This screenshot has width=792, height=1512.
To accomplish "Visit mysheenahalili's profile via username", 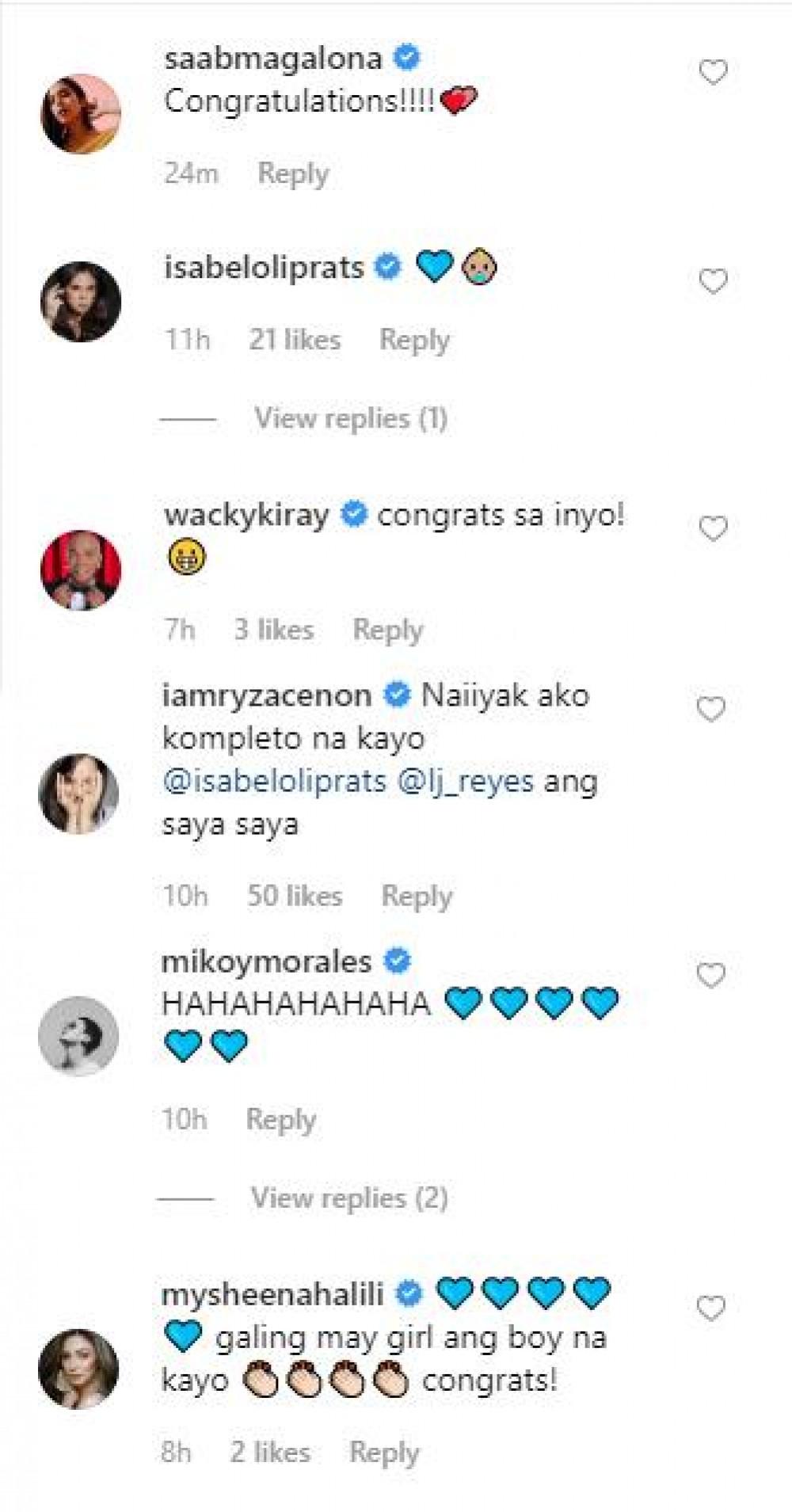I will 272,1295.
